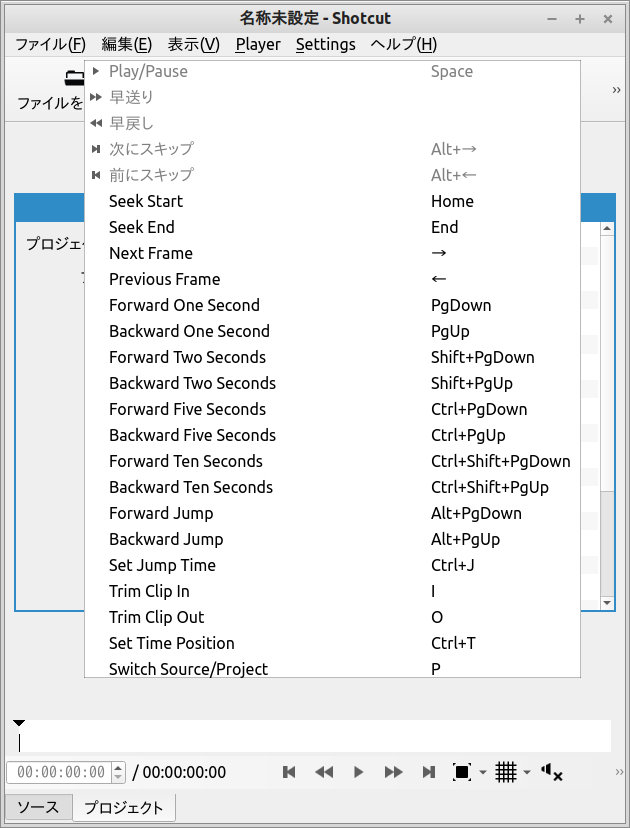The image size is (630, 828).
Task: Click the timecode position input field
Action: [60, 772]
